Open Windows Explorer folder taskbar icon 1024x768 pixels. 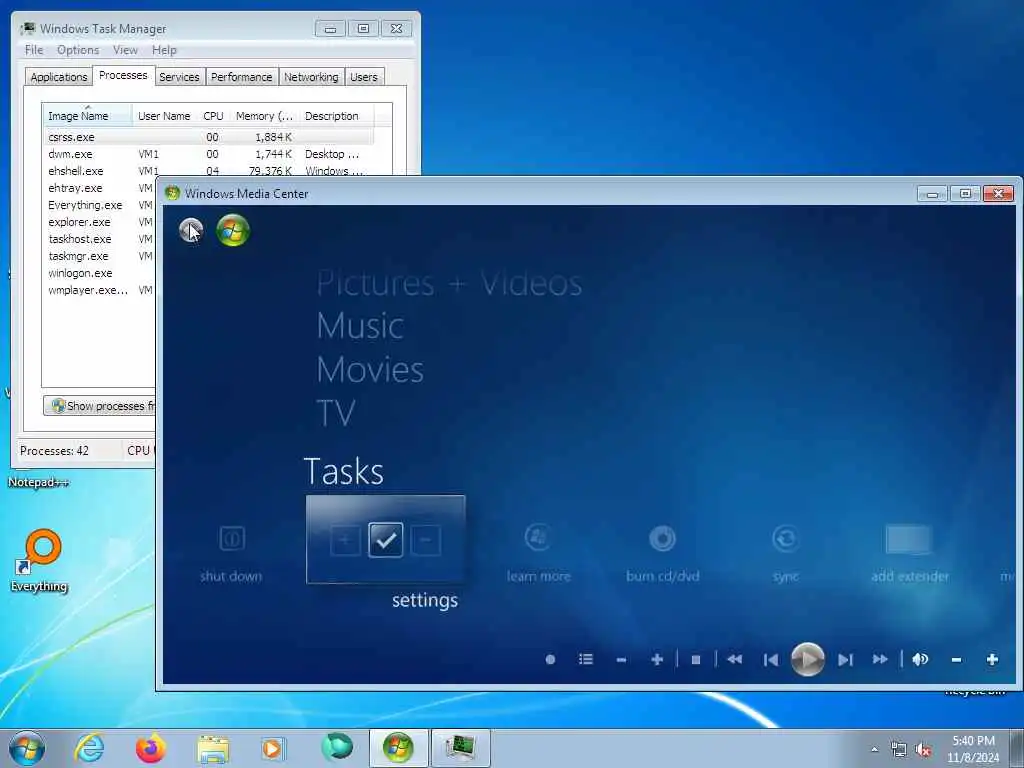tap(213, 748)
